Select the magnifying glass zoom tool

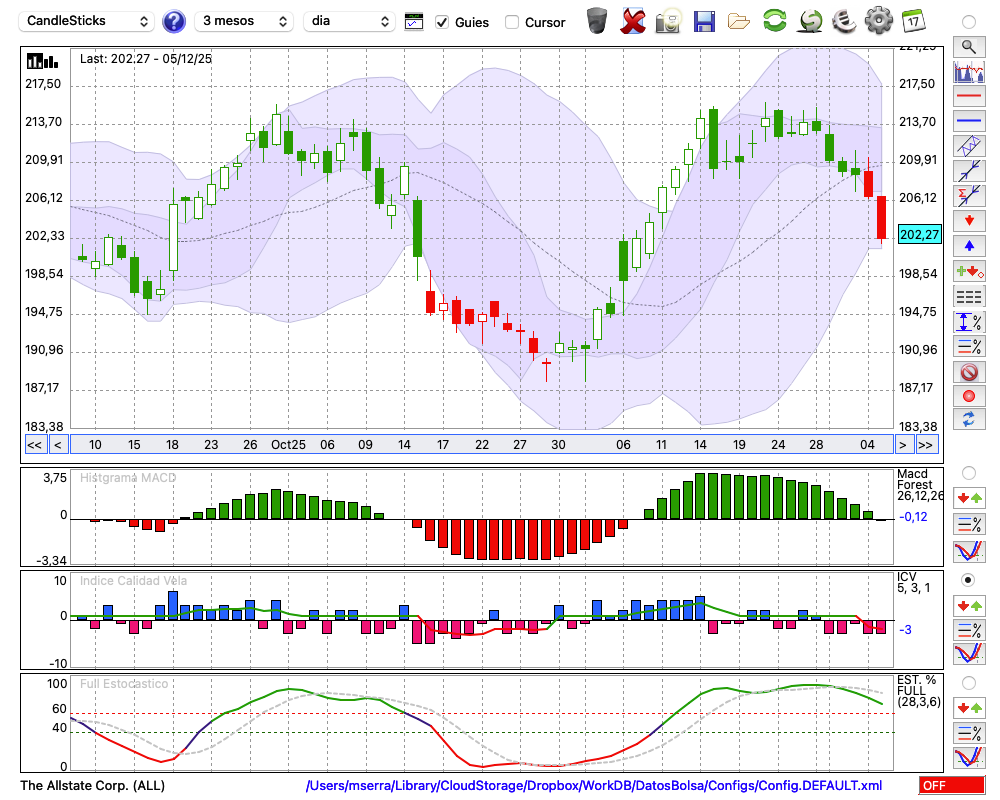coord(969,47)
